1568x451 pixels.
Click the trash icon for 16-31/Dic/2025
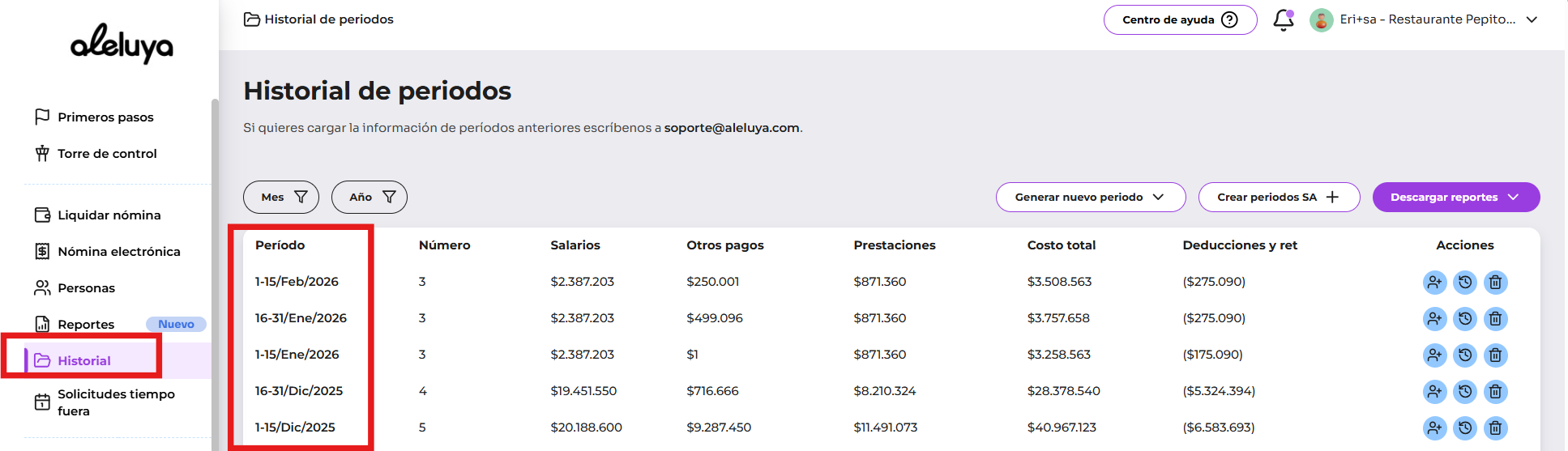1495,392
